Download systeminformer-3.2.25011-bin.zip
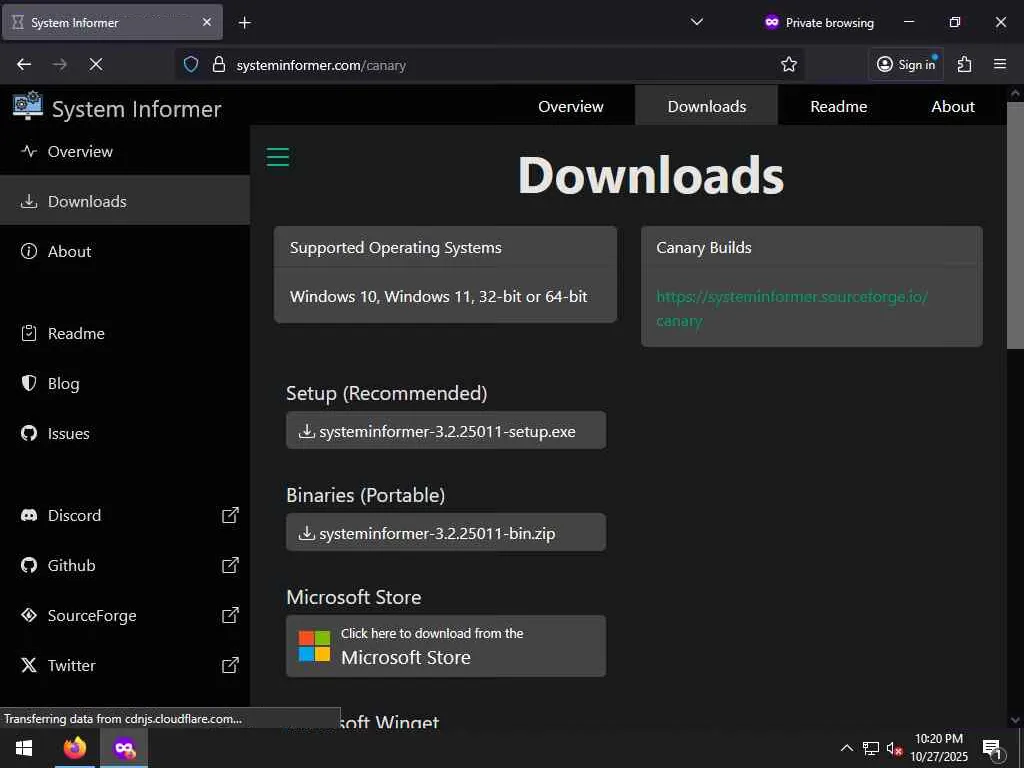Viewport: 1024px width, 768px height. 446,532
